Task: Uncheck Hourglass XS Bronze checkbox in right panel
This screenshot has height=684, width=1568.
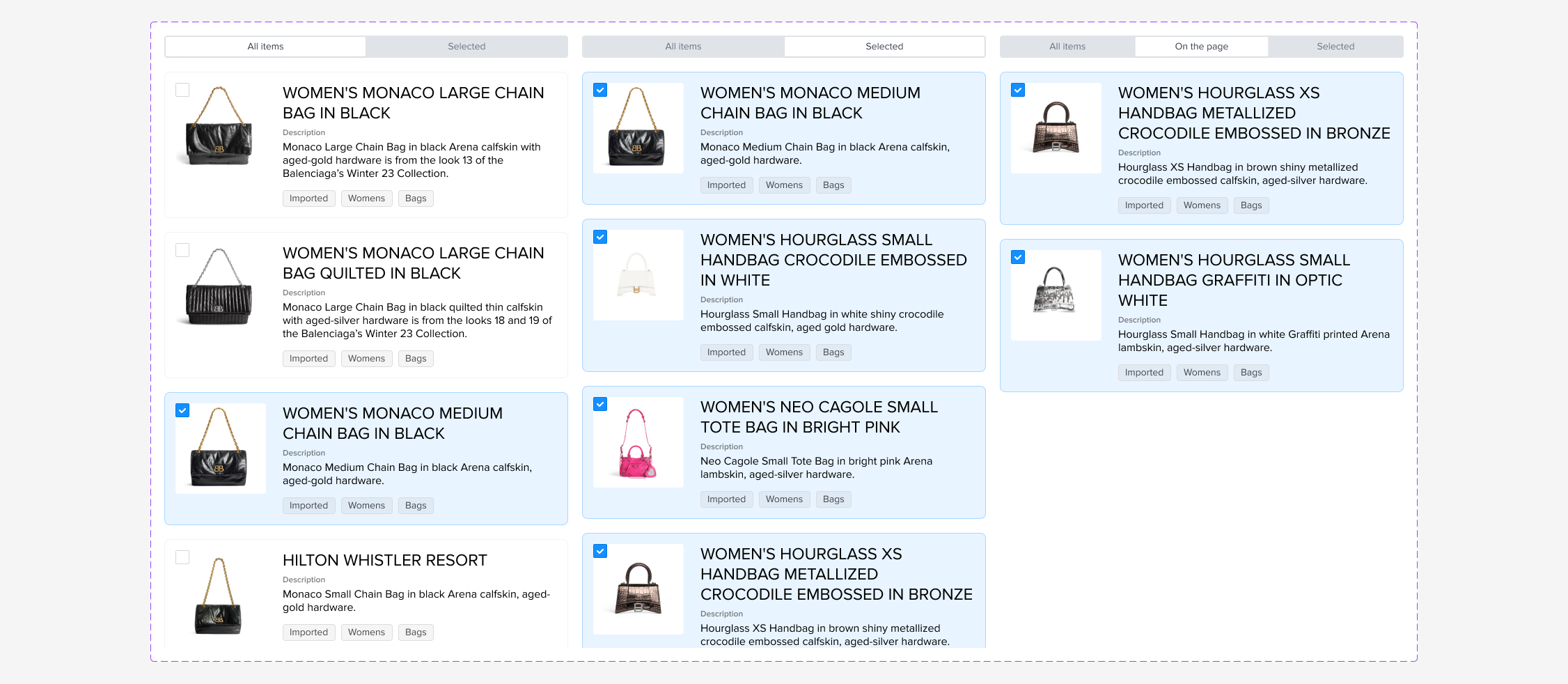Action: click(x=1018, y=90)
